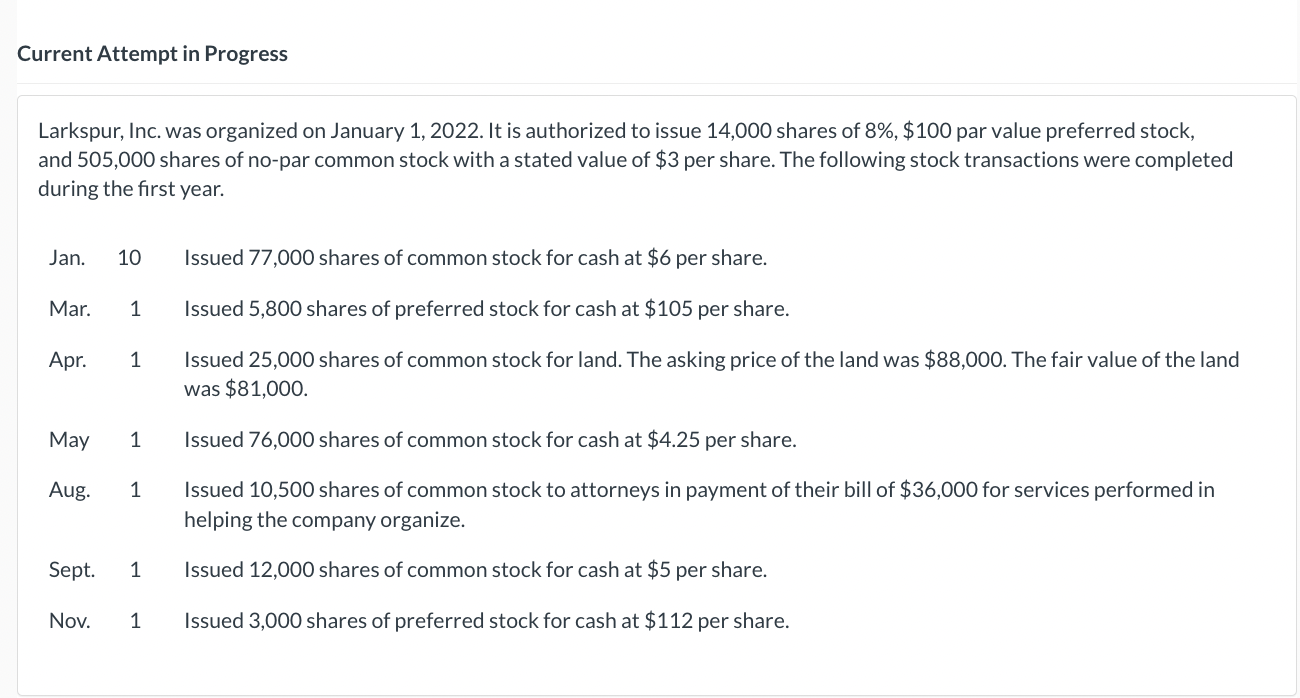The width and height of the screenshot is (1300, 698).
Task: Select the Aug. date label
Action: click(x=69, y=490)
